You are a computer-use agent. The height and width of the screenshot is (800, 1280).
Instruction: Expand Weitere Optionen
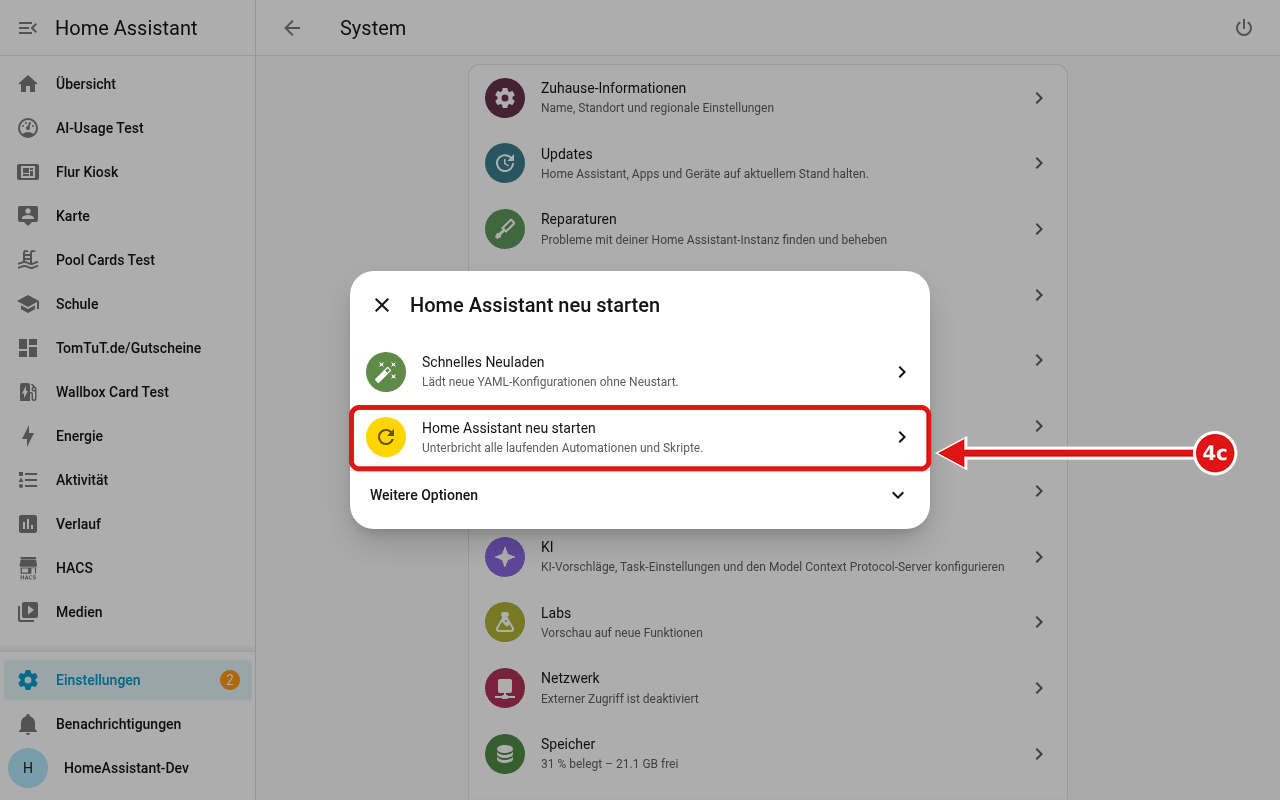pyautogui.click(x=640, y=495)
